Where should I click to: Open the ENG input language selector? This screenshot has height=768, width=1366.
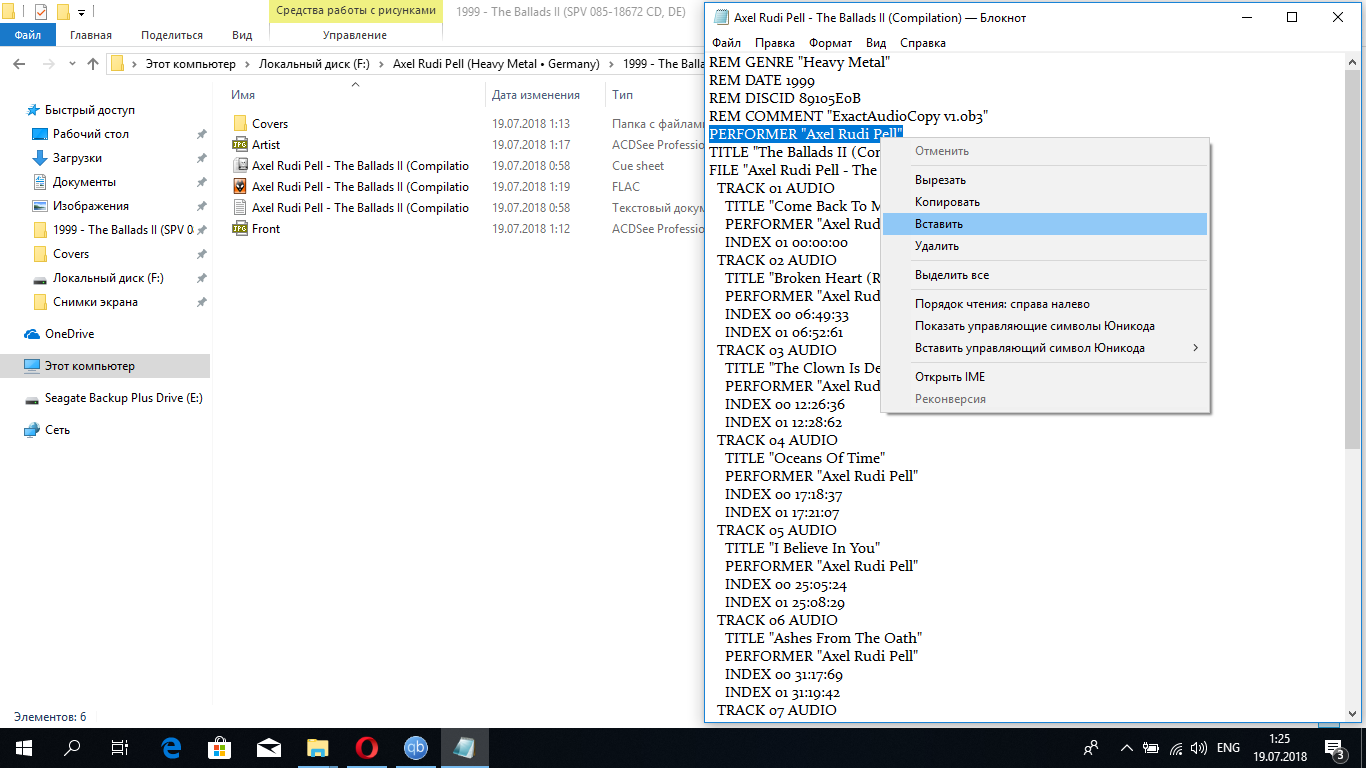click(x=1228, y=748)
